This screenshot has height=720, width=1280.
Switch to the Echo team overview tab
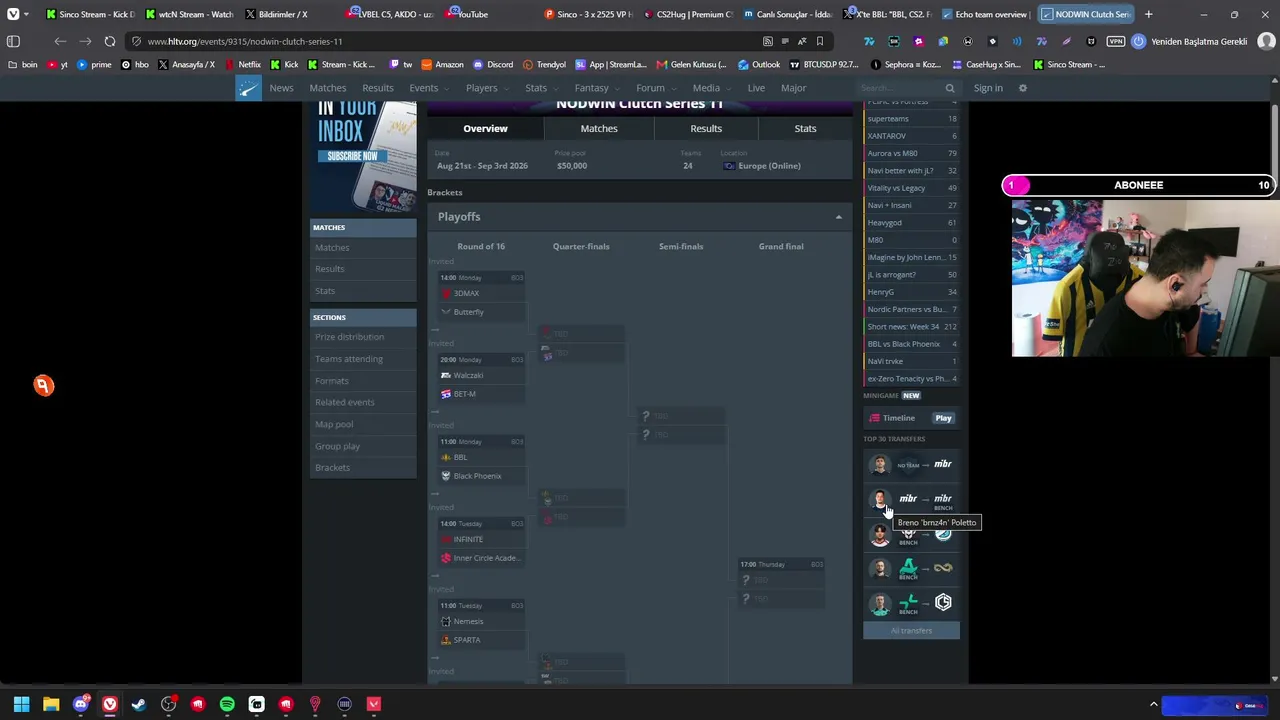click(x=985, y=14)
